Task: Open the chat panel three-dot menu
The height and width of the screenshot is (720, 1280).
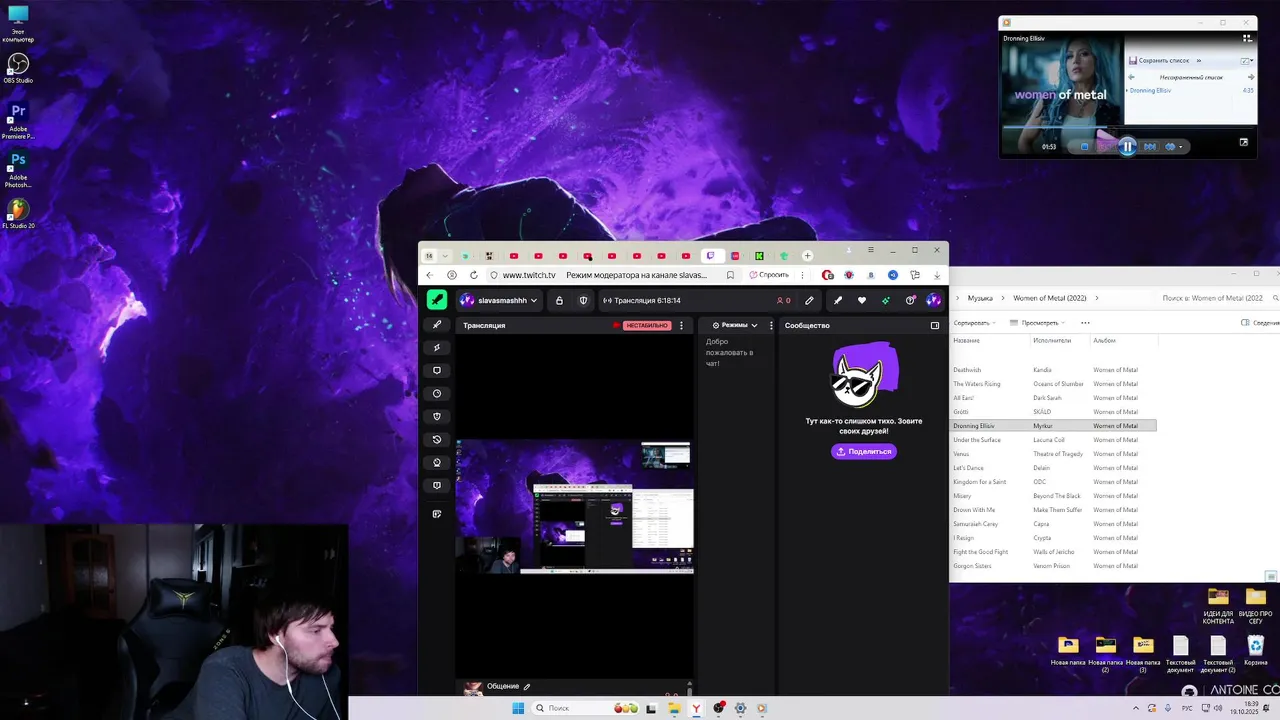Action: (x=771, y=325)
